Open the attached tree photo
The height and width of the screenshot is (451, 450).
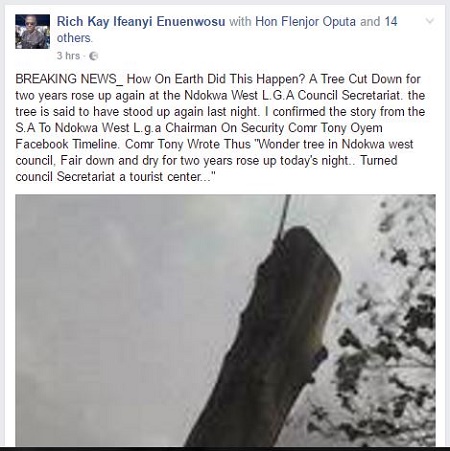(225, 320)
